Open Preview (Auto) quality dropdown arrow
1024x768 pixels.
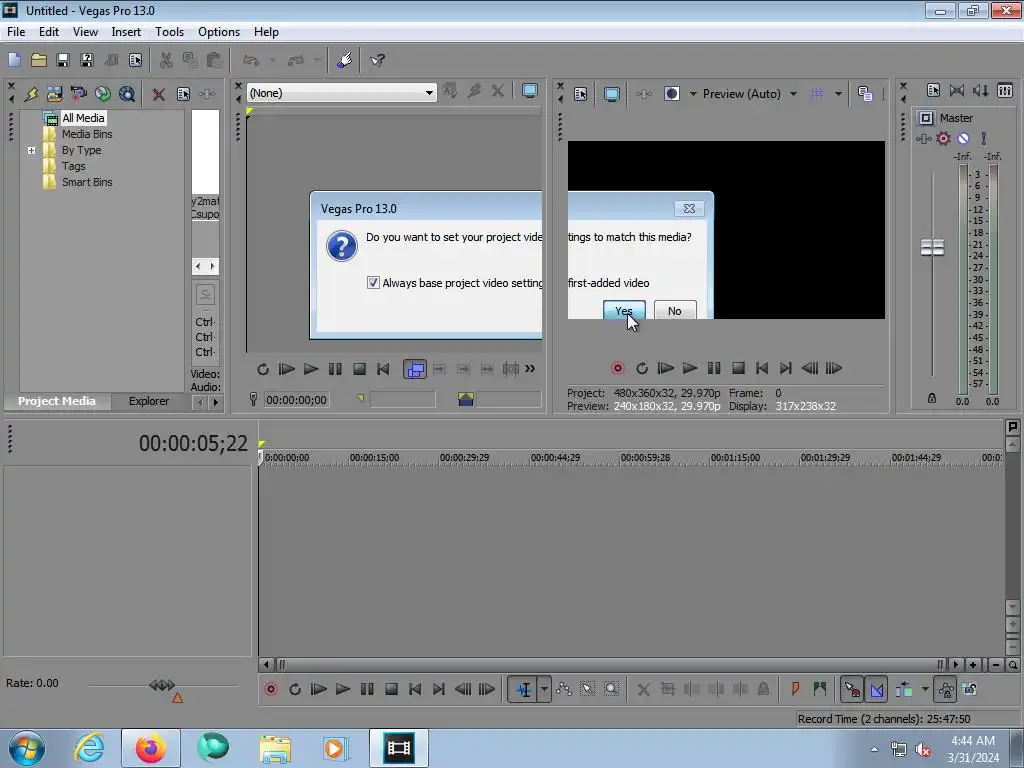pyautogui.click(x=793, y=94)
